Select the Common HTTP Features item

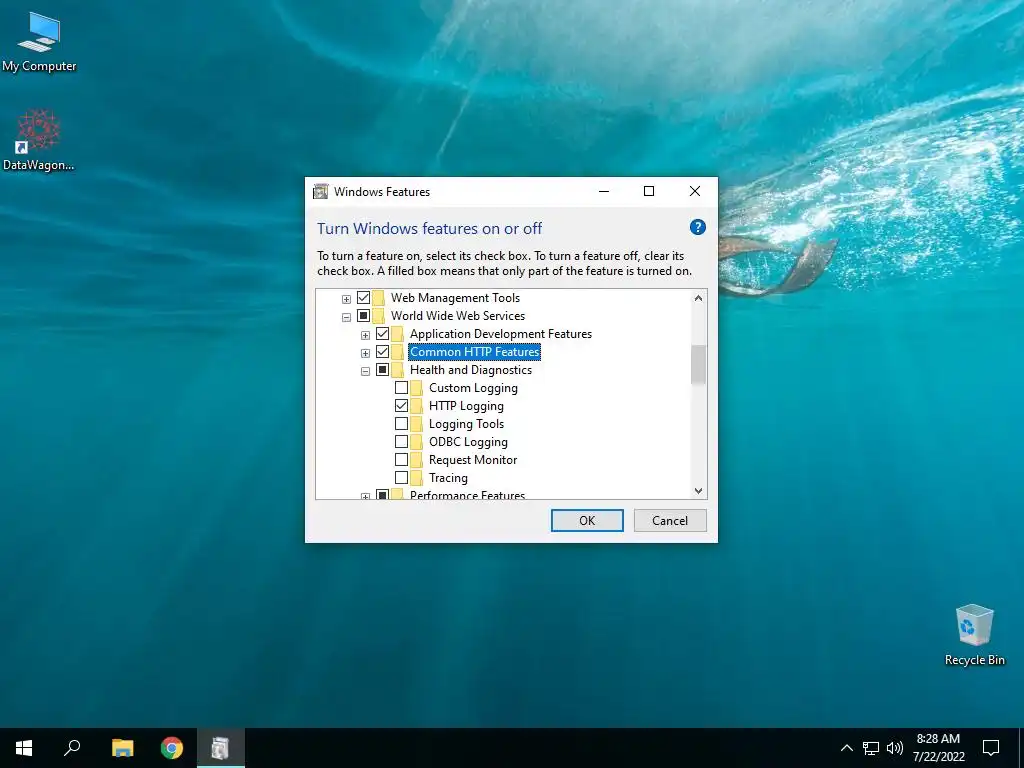click(x=475, y=352)
